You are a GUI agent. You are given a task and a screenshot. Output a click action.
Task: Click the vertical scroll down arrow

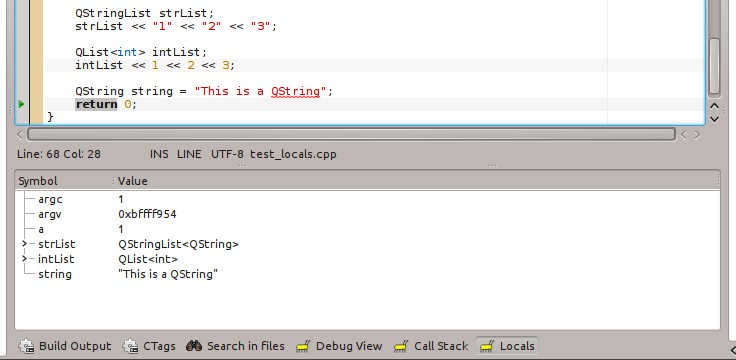coord(714,119)
